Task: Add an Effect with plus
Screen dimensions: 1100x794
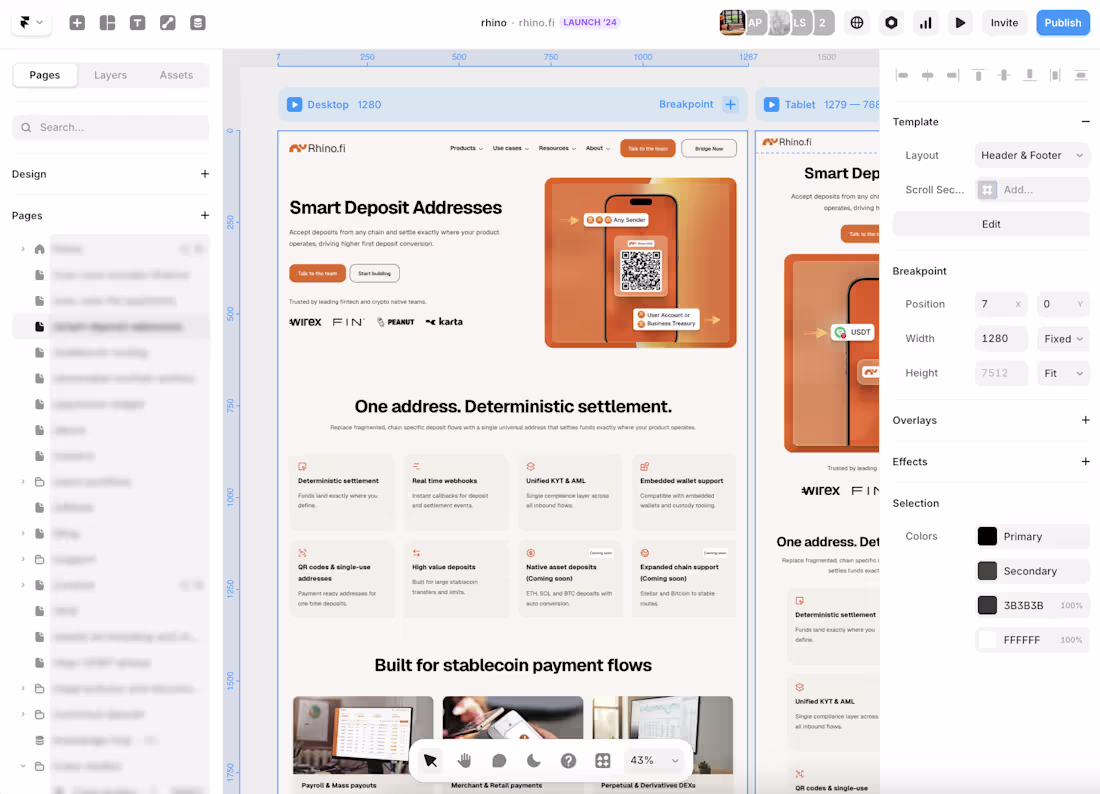Action: point(1085,462)
